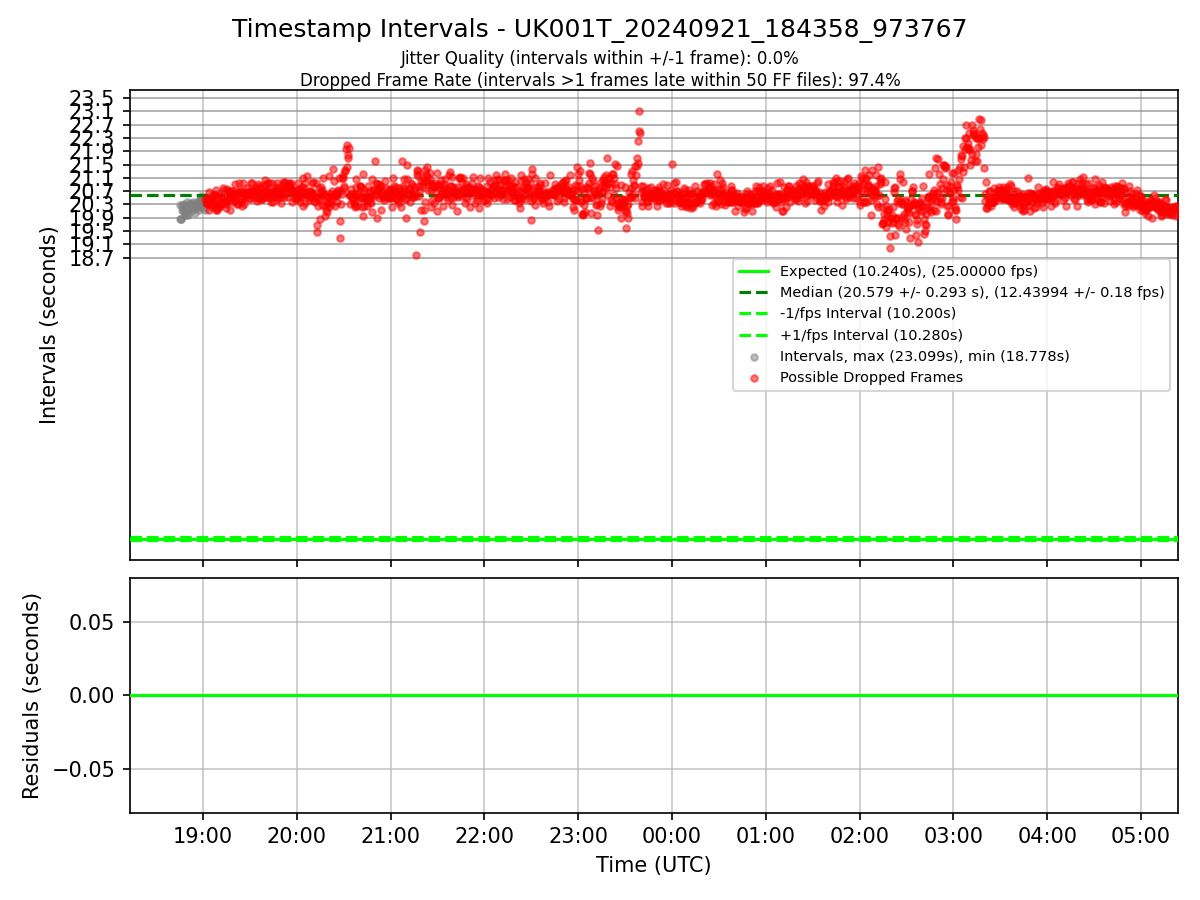Click the 02:00 x-axis tick label
This screenshot has width=1200, height=900.
860,834
